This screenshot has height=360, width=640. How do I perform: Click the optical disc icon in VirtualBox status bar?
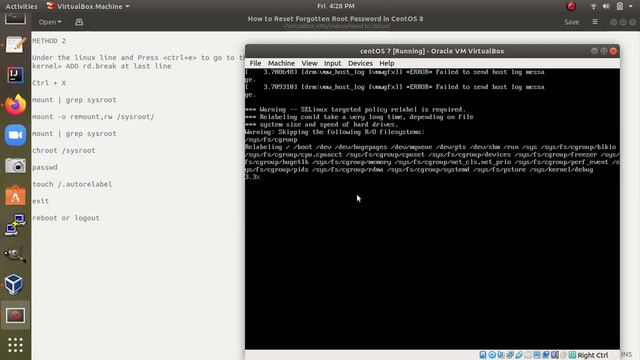point(492,355)
